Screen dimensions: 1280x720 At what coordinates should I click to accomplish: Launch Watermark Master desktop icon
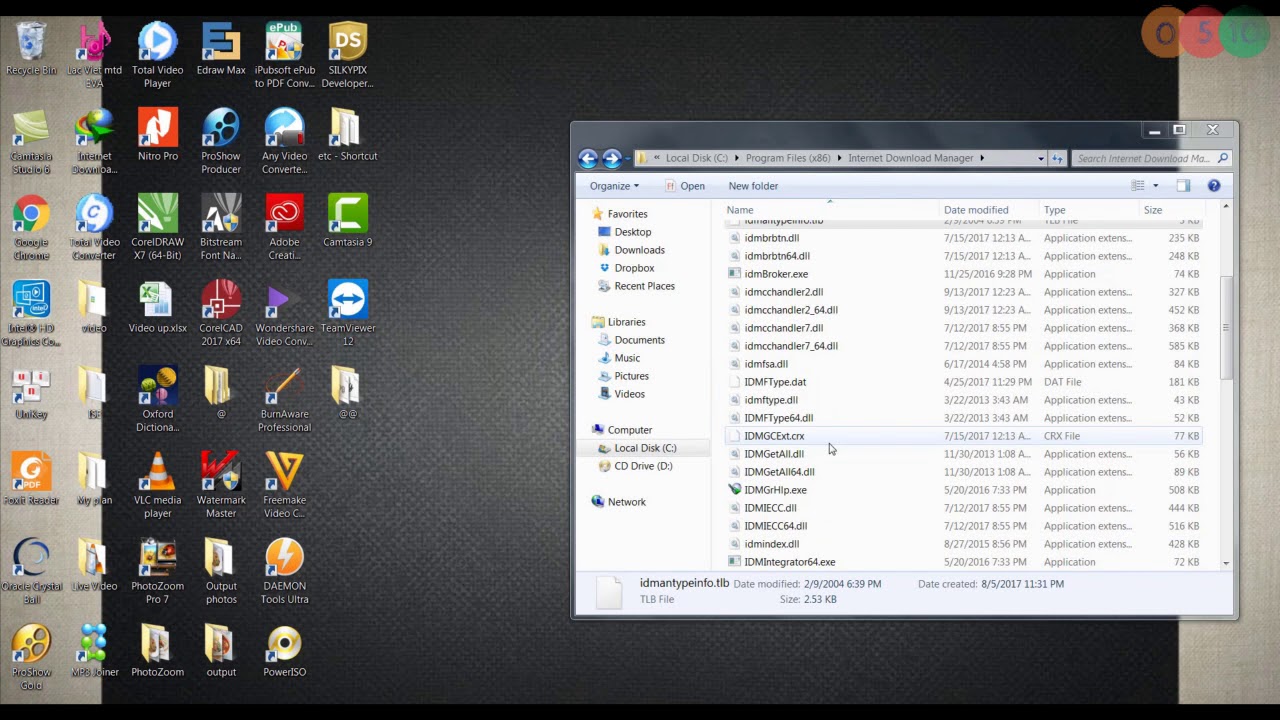[221, 485]
